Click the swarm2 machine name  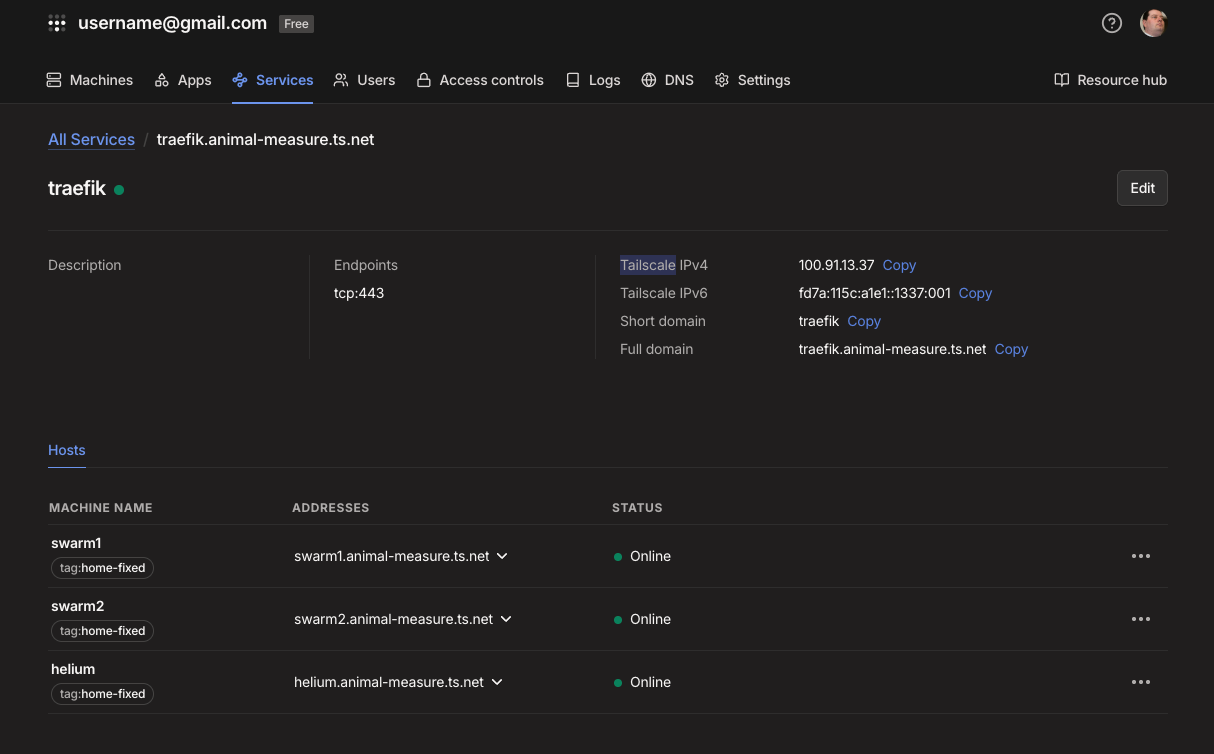tap(78, 606)
